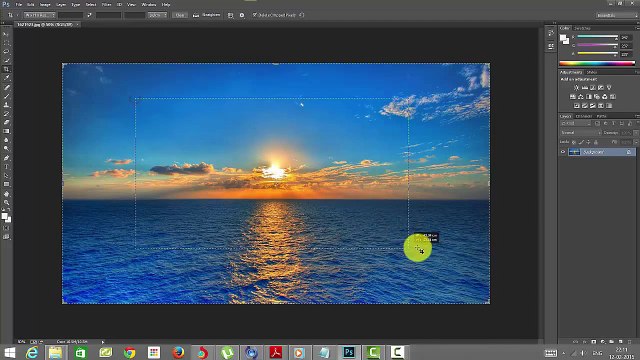The image size is (640, 360).
Task: Reset crop box icon in options bar
Action: pyautogui.click(x=302, y=15)
